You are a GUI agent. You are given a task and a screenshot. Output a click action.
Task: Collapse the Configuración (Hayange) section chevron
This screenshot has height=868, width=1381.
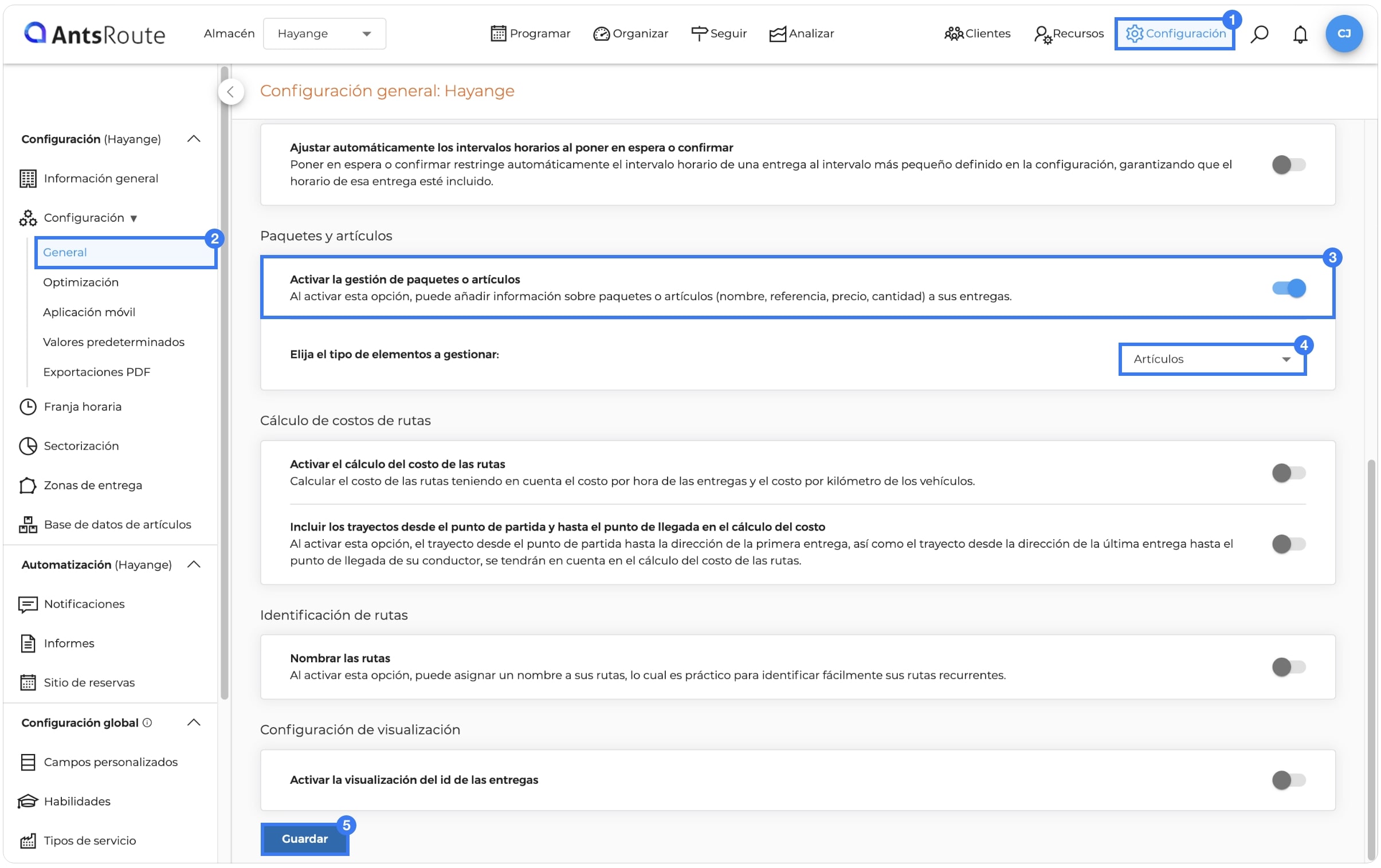(194, 139)
